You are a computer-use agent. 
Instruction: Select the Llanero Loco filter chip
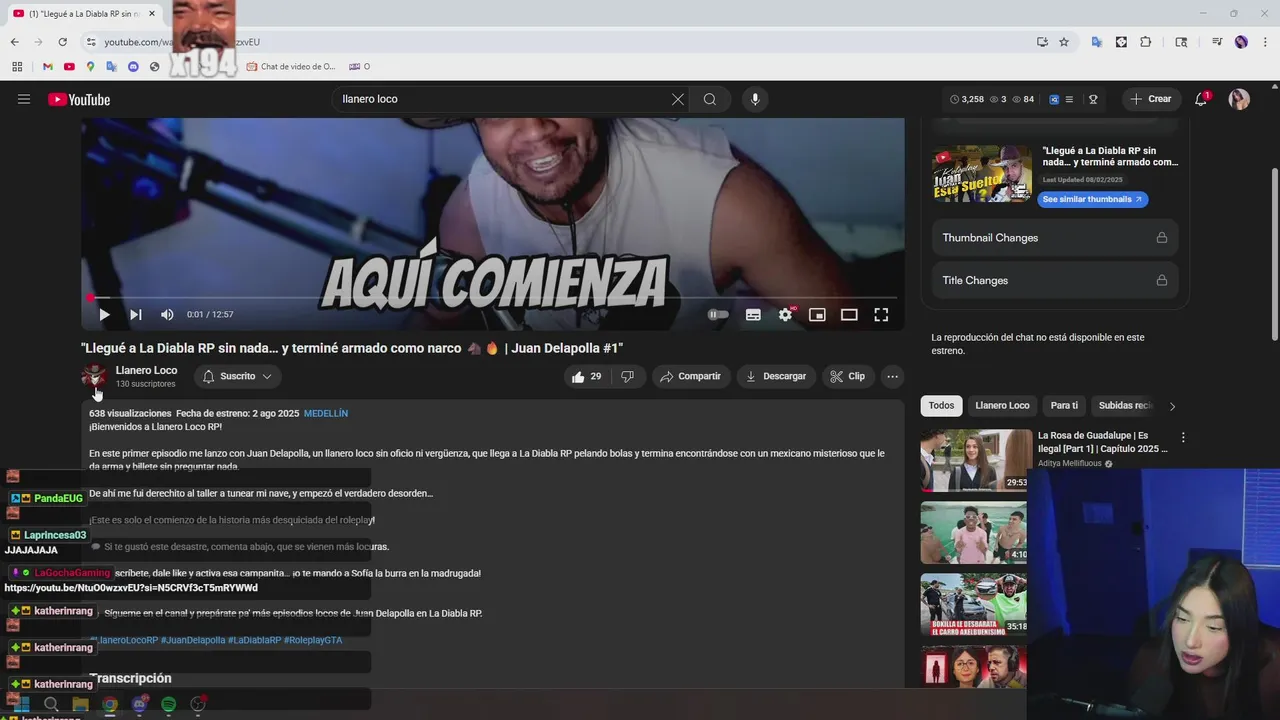click(x=1002, y=405)
